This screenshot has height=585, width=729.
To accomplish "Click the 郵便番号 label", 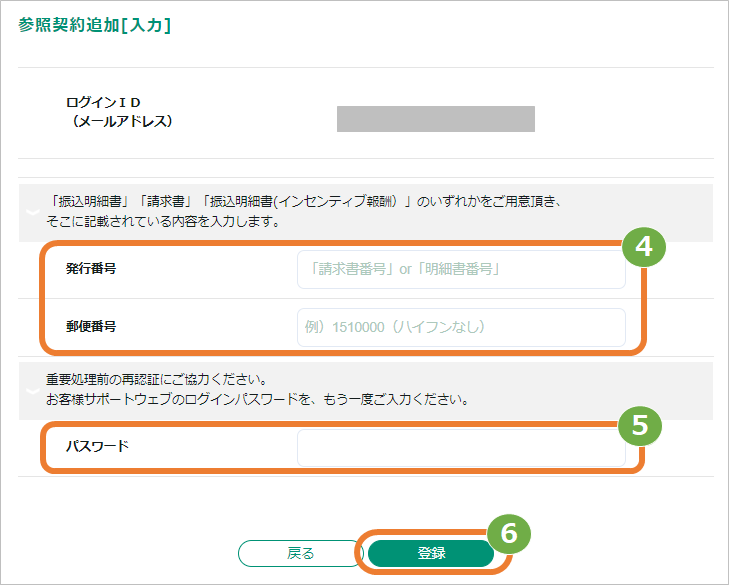I will coord(91,326).
